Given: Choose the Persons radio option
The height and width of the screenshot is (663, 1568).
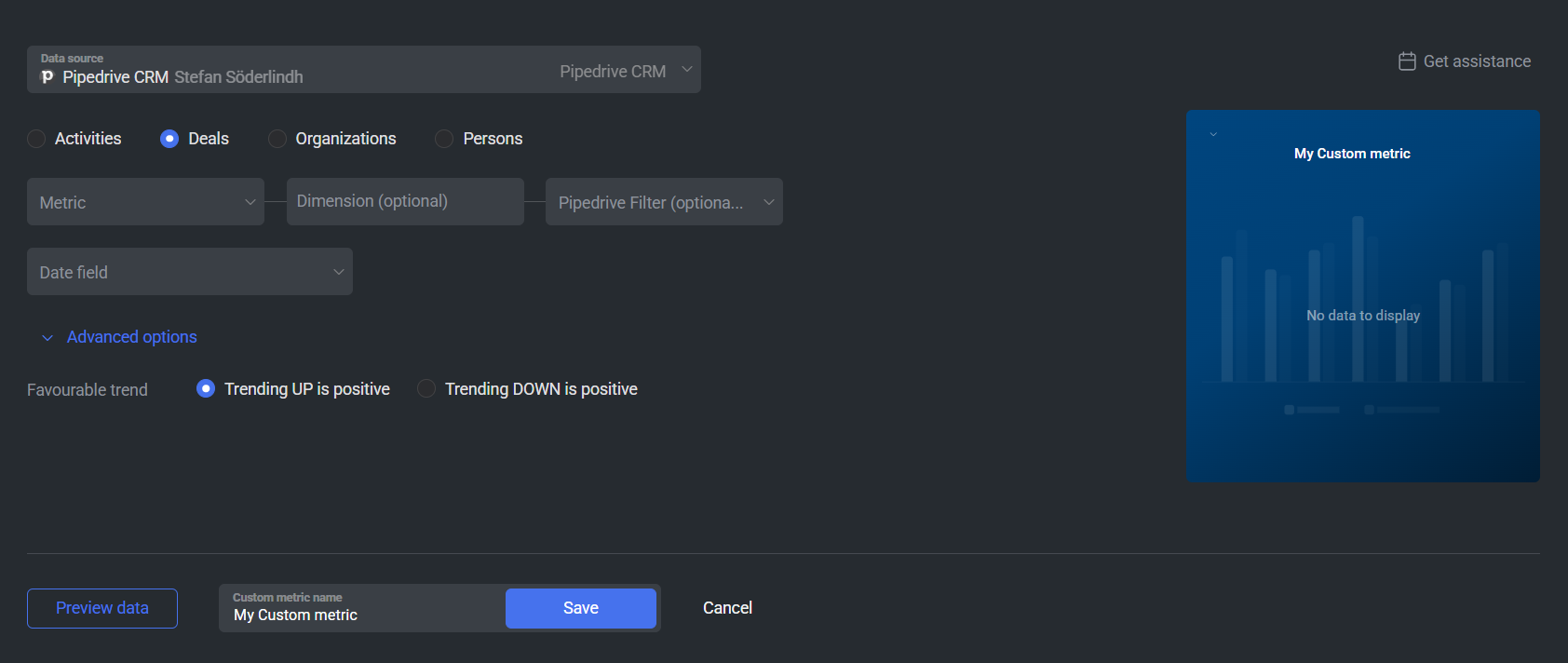Looking at the screenshot, I should click(x=444, y=139).
